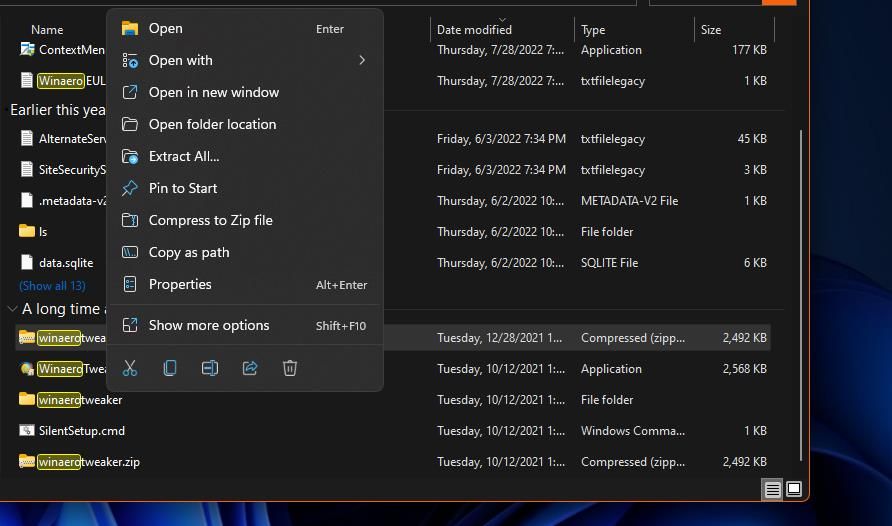The image size is (892, 526).
Task: Click the vertical scrollbar of file list
Action: [801, 295]
